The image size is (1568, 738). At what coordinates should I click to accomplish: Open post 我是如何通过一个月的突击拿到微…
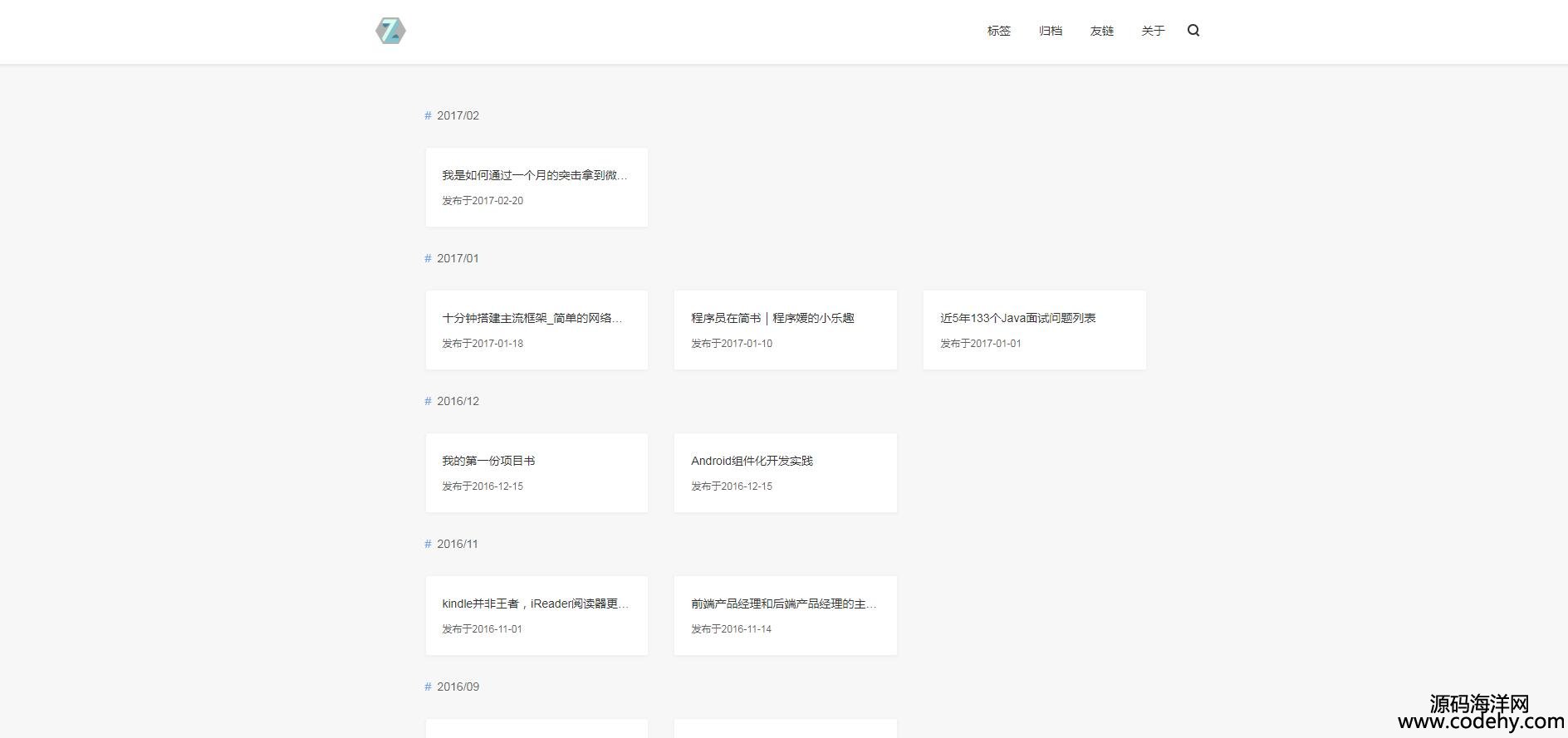[535, 175]
